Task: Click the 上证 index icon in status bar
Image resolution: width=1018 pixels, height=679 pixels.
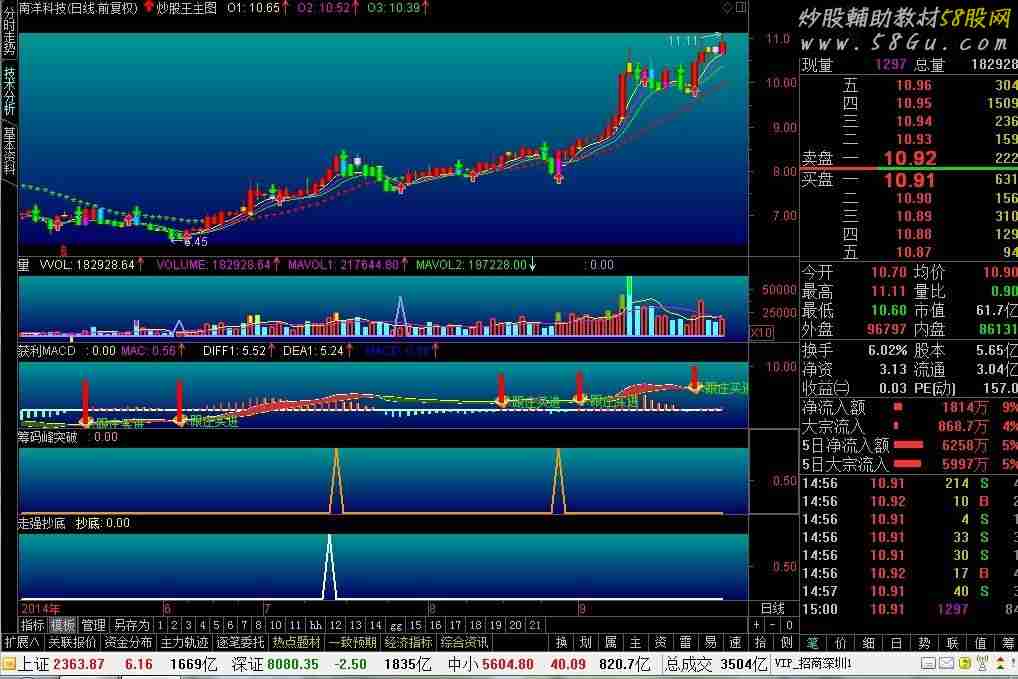Action: [8, 664]
